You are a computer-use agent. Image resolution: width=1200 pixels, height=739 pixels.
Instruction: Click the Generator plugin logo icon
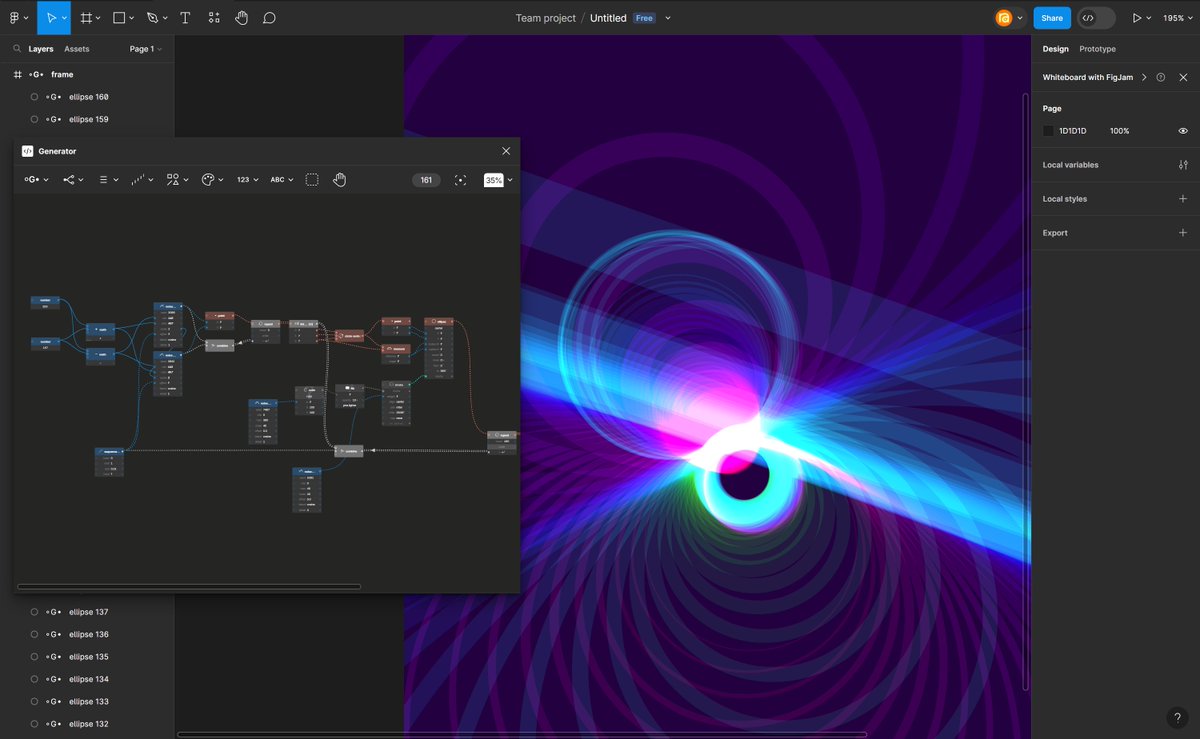click(27, 151)
